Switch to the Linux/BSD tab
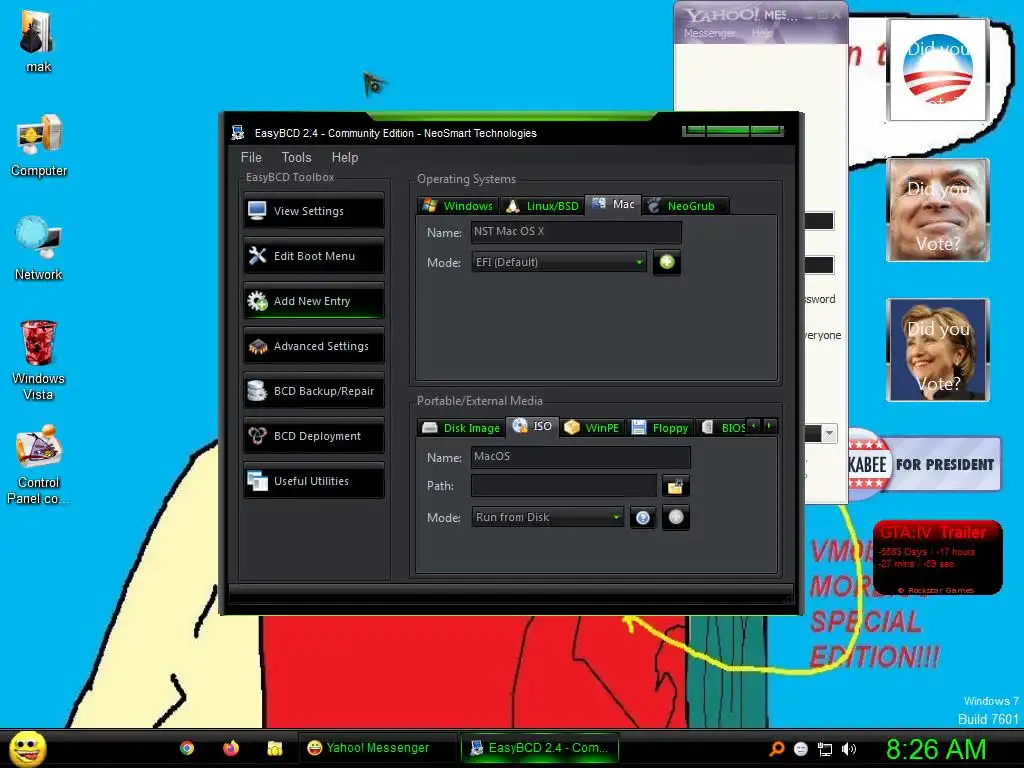The width and height of the screenshot is (1024, 768). pyautogui.click(x=542, y=206)
